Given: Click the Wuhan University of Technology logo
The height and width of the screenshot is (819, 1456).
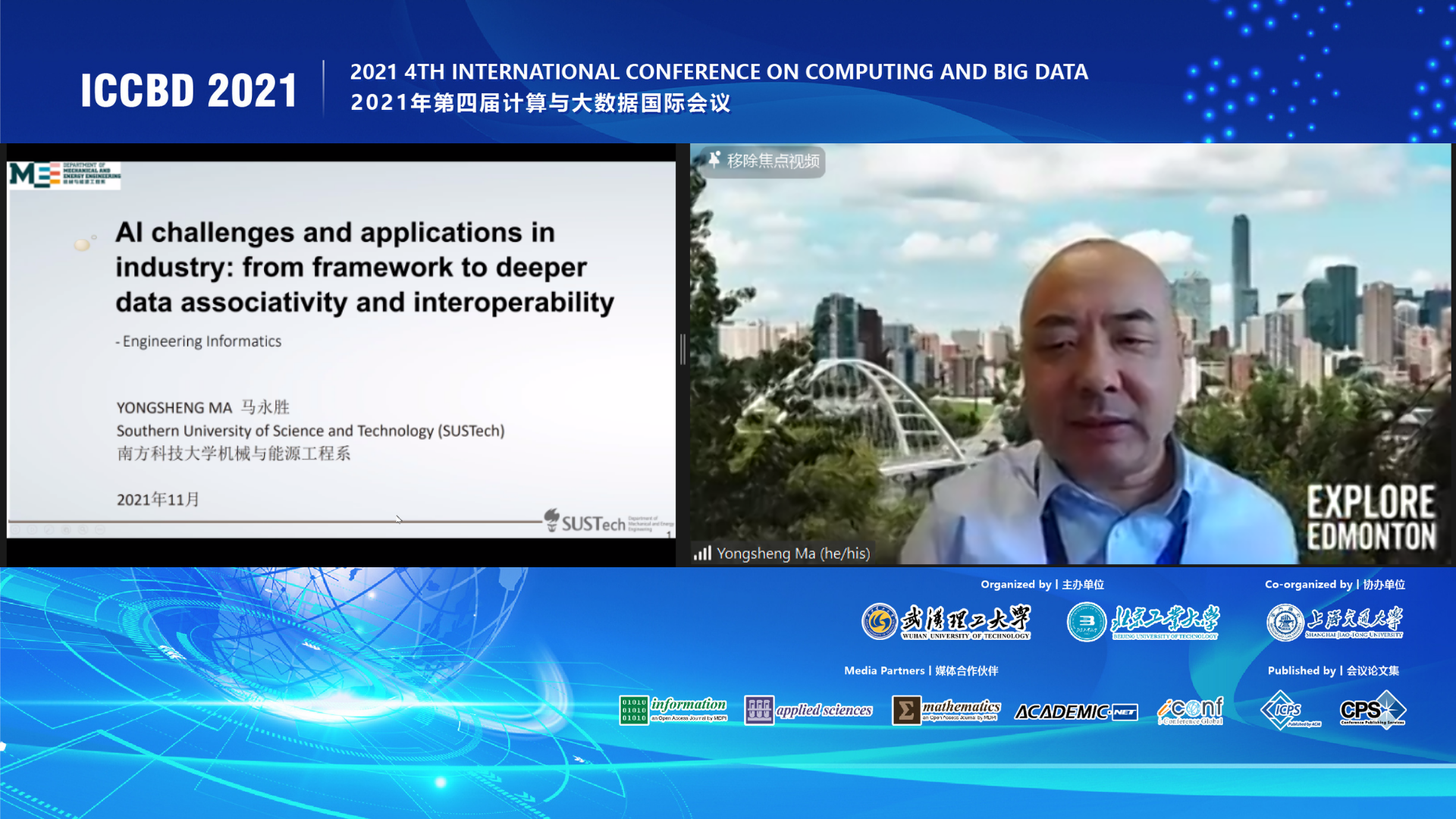Looking at the screenshot, I should pyautogui.click(x=946, y=622).
